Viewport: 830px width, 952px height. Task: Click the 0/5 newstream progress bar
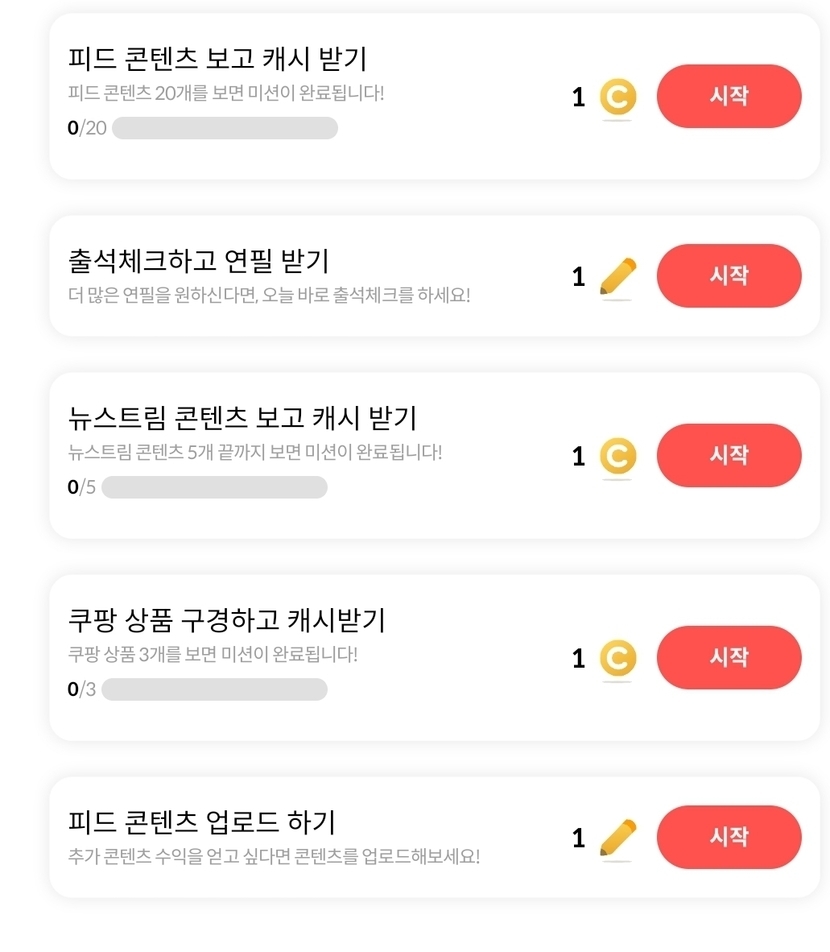click(x=214, y=487)
